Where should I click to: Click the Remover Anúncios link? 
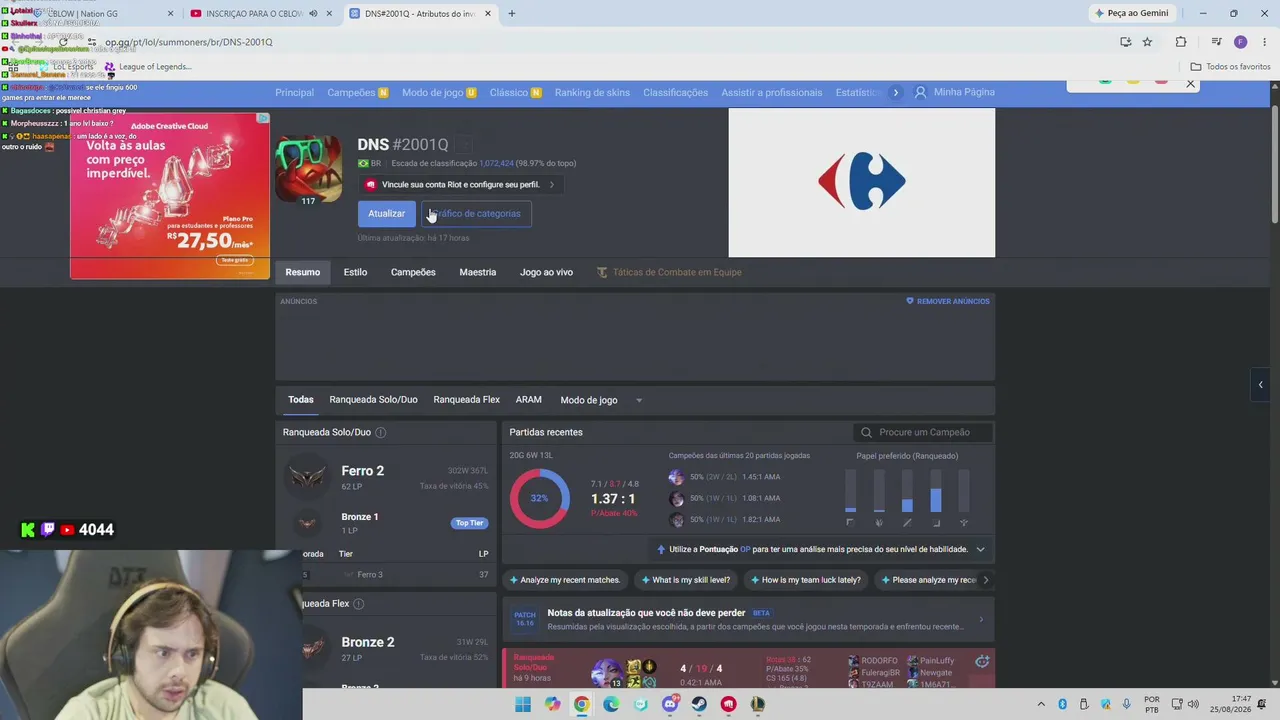[x=948, y=301]
